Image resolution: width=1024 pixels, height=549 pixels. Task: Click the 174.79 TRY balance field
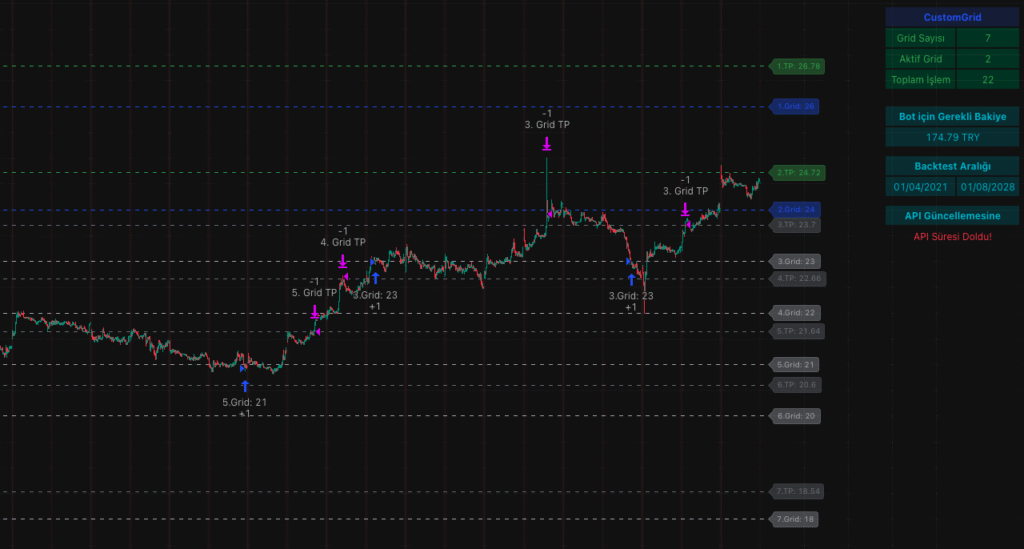coord(952,136)
